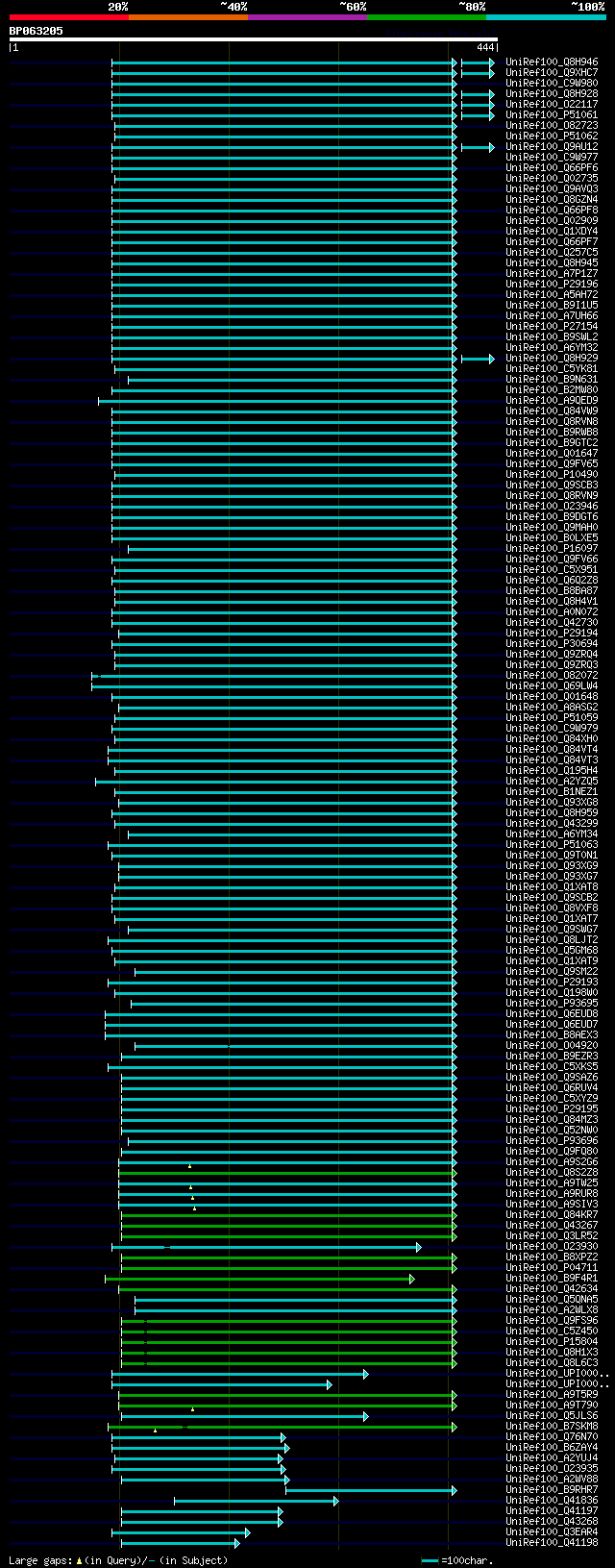Select label UniRef100_P10490
The width and height of the screenshot is (615, 1568).
click(x=552, y=475)
